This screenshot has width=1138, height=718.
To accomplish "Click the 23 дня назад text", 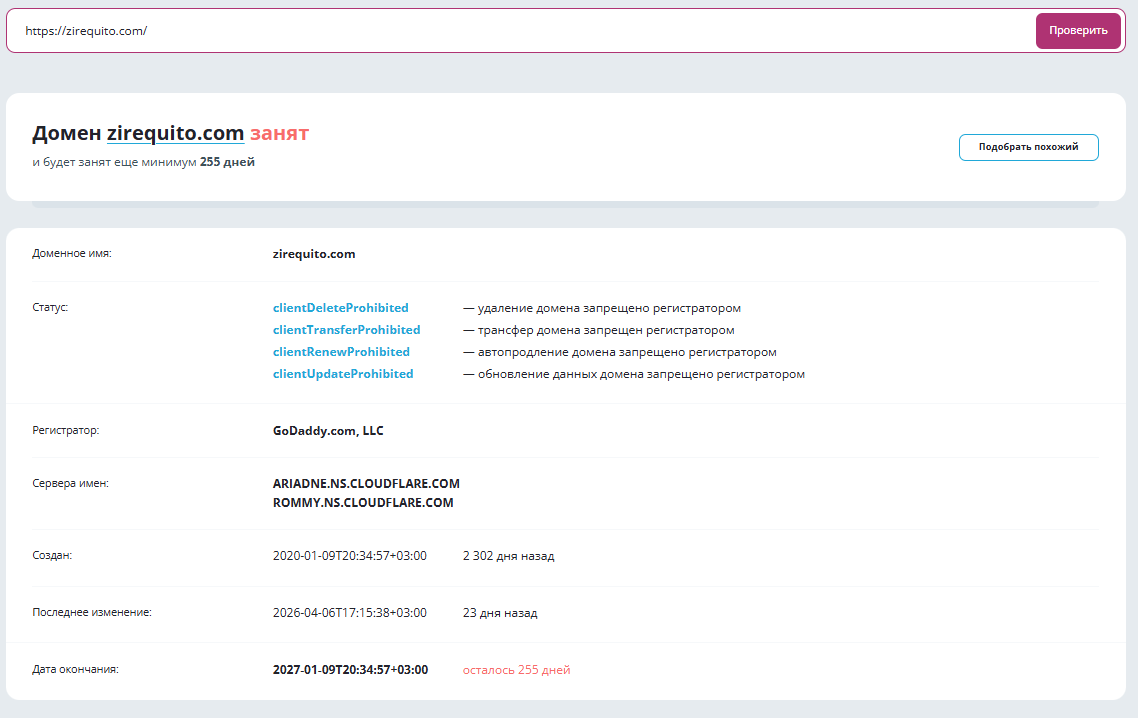I will (500, 613).
